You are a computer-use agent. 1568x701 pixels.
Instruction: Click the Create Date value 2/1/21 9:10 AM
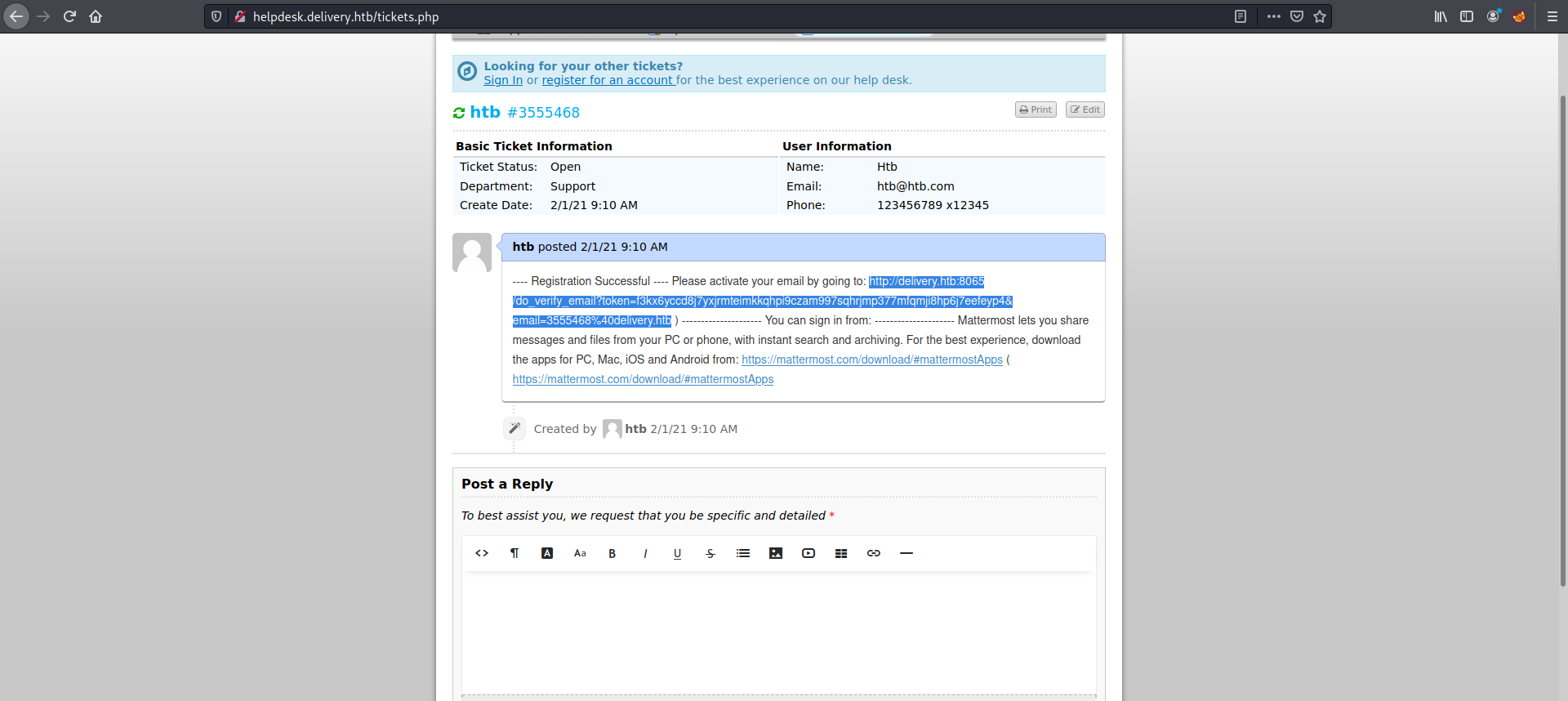(x=594, y=205)
